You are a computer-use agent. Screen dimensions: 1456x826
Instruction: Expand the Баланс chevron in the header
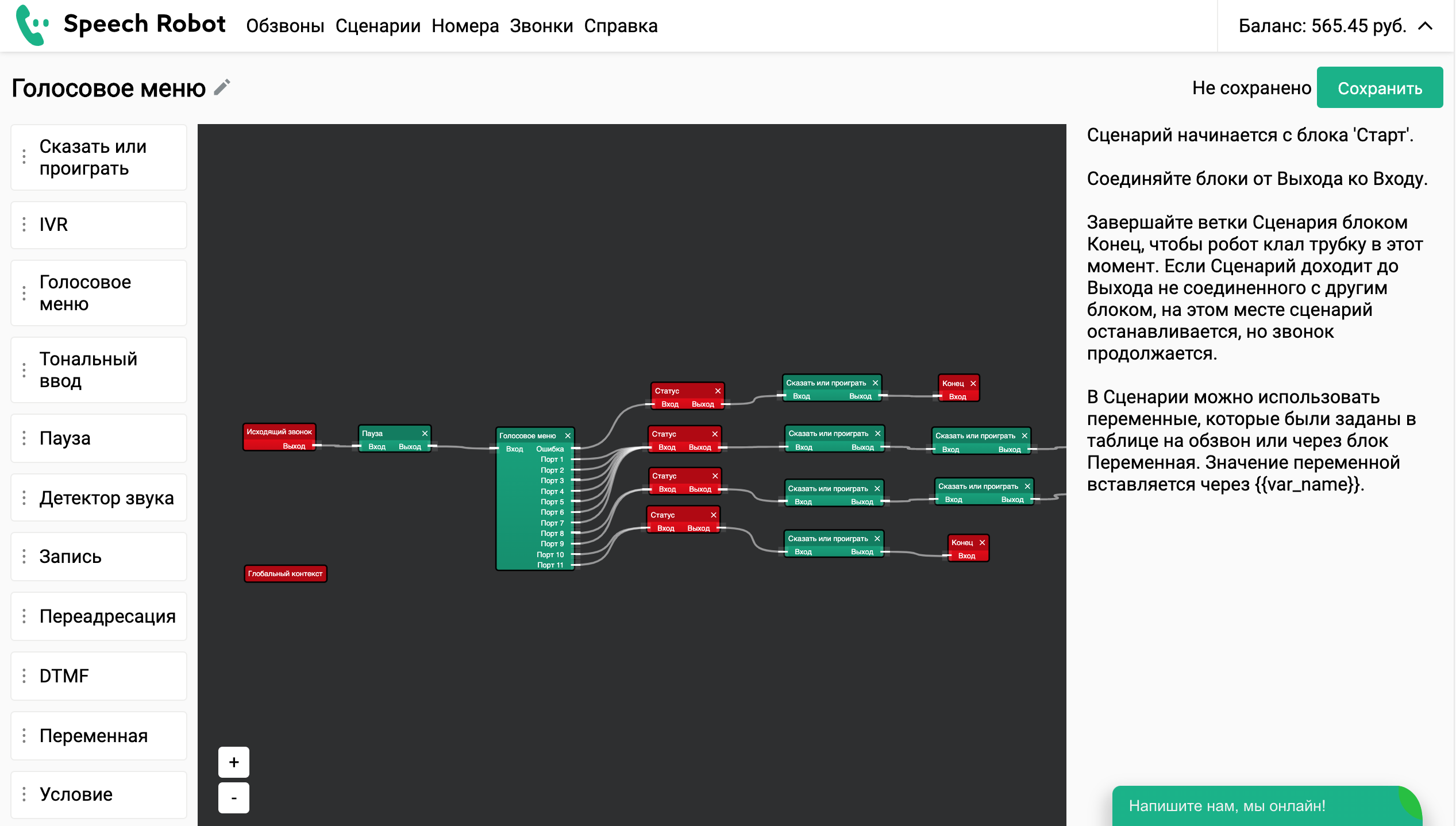pos(1426,26)
